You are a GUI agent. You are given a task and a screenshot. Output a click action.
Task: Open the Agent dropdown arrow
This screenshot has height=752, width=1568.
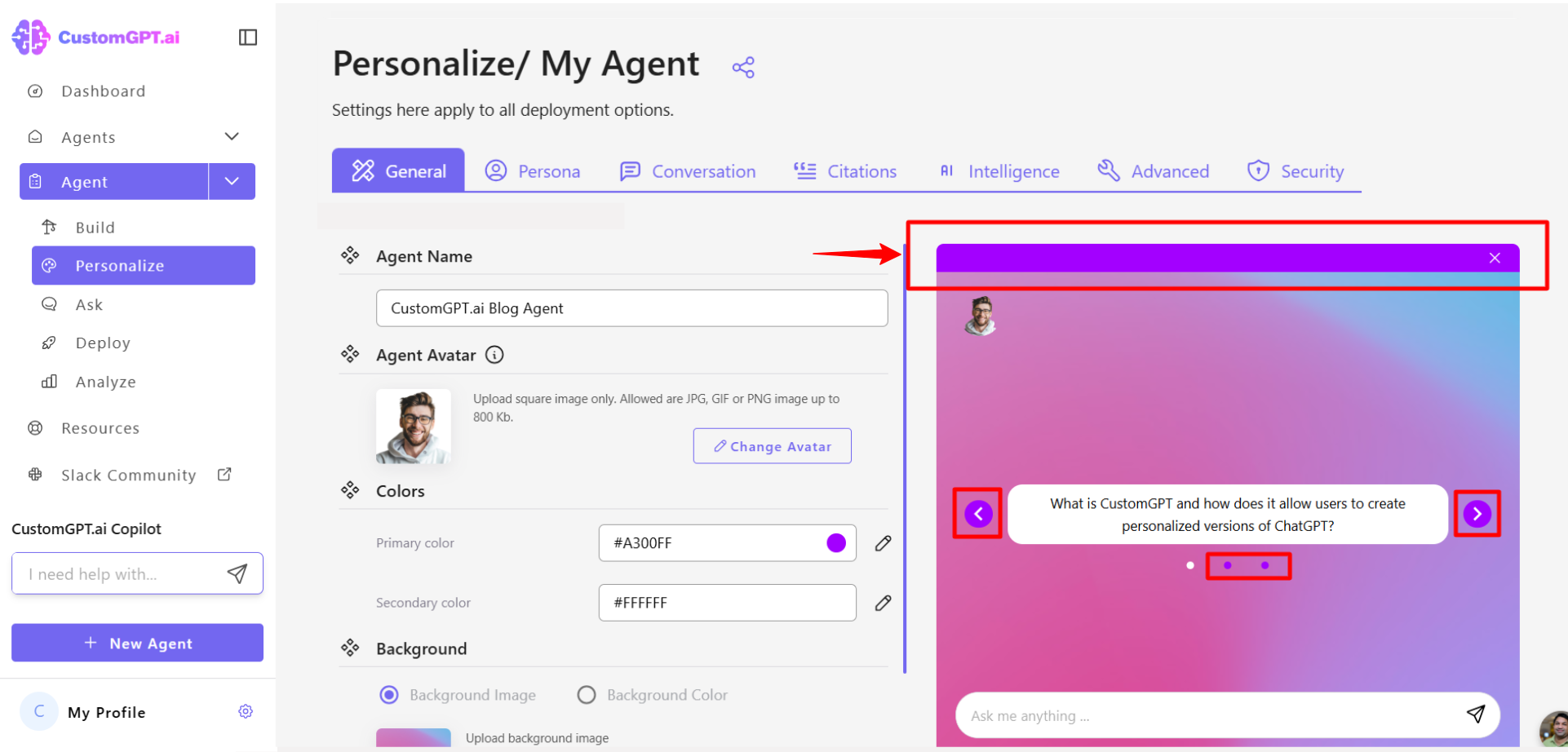point(232,181)
